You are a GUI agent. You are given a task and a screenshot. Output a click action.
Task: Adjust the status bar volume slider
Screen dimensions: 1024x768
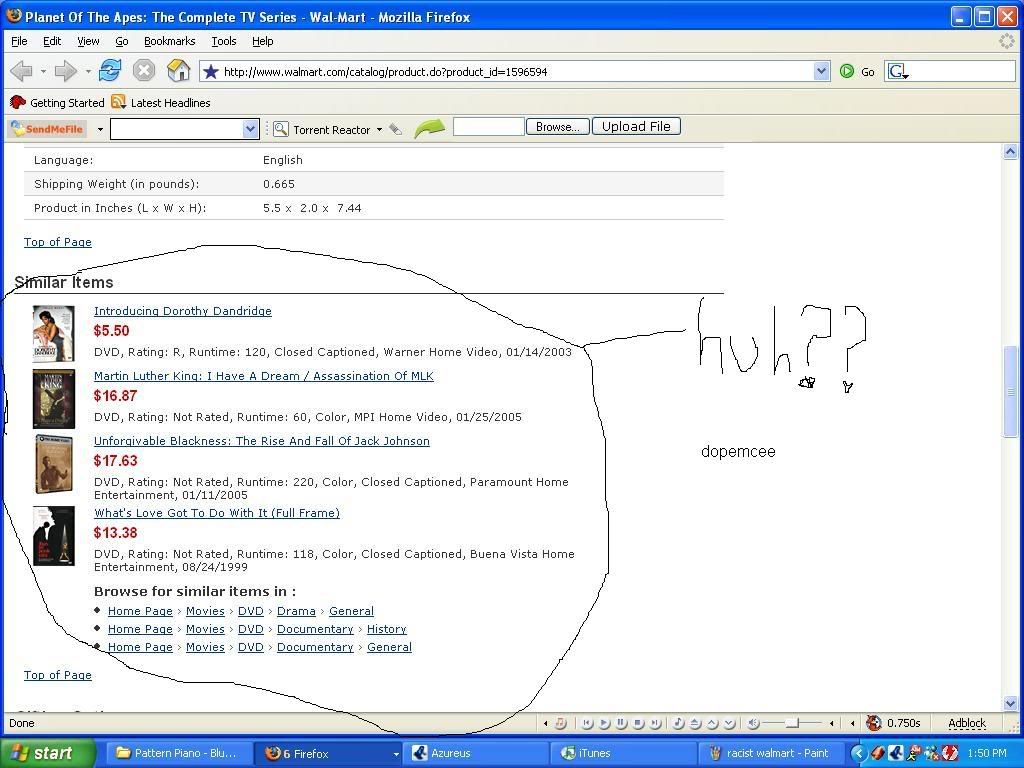pyautogui.click(x=792, y=723)
